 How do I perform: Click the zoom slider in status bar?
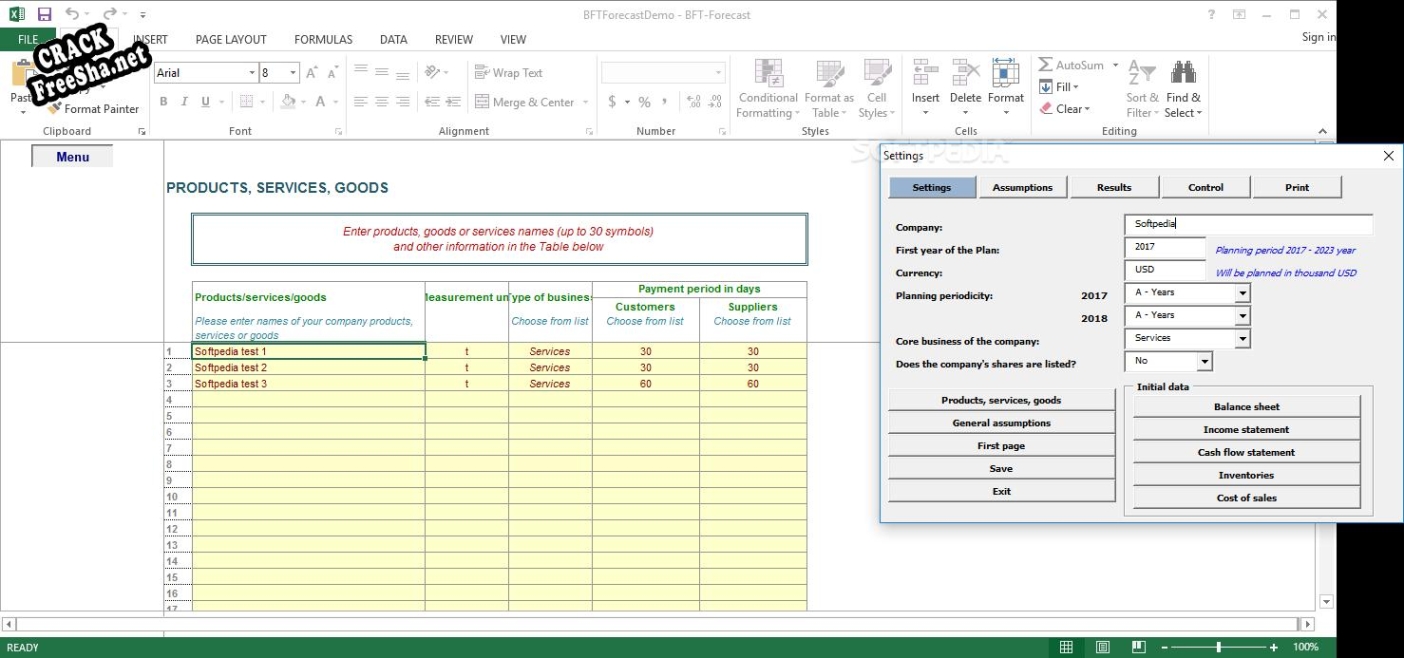[x=1218, y=647]
